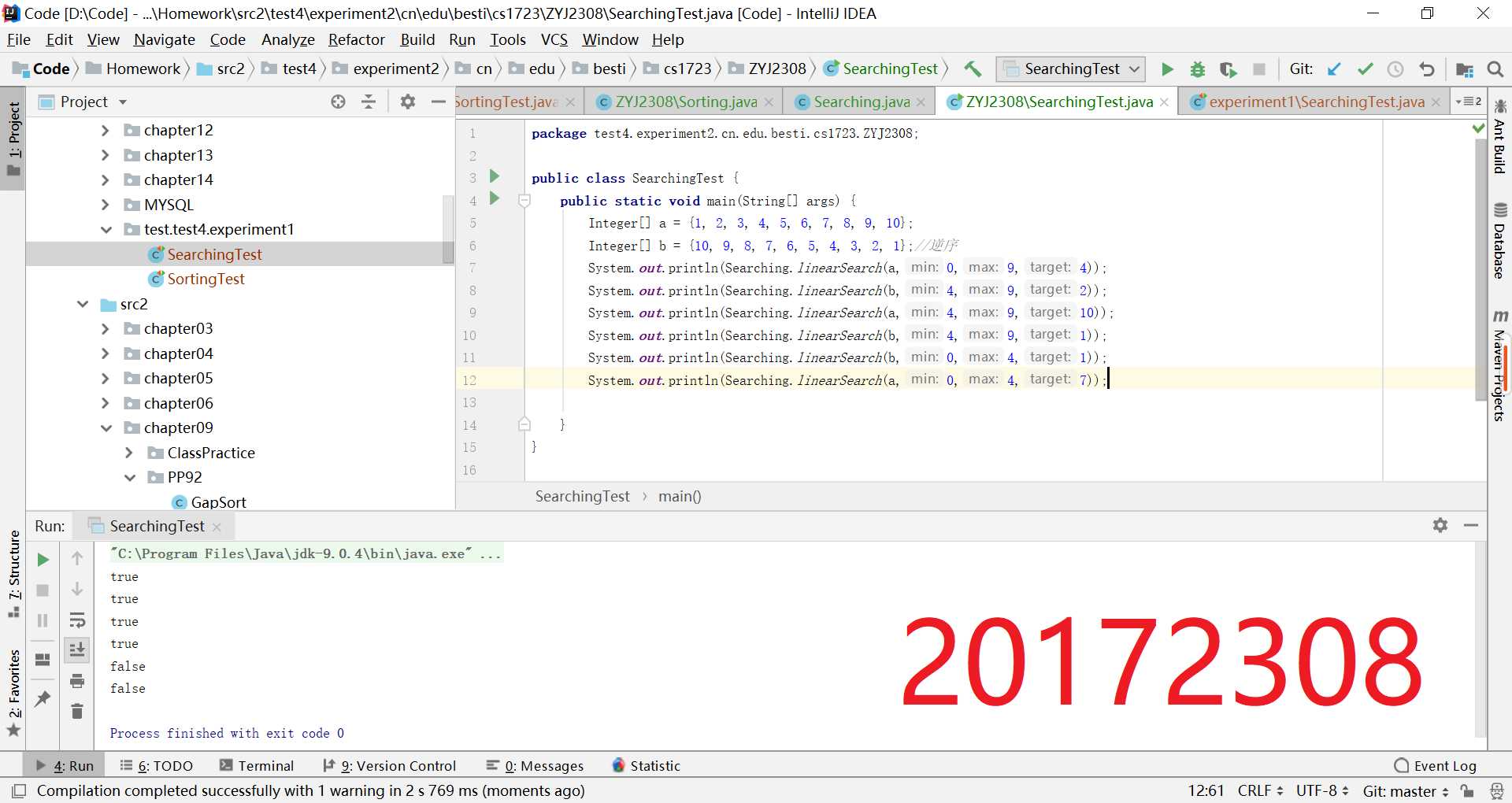Open the 6: TODO tool window
This screenshot has height=803, width=1512.
[x=157, y=765]
